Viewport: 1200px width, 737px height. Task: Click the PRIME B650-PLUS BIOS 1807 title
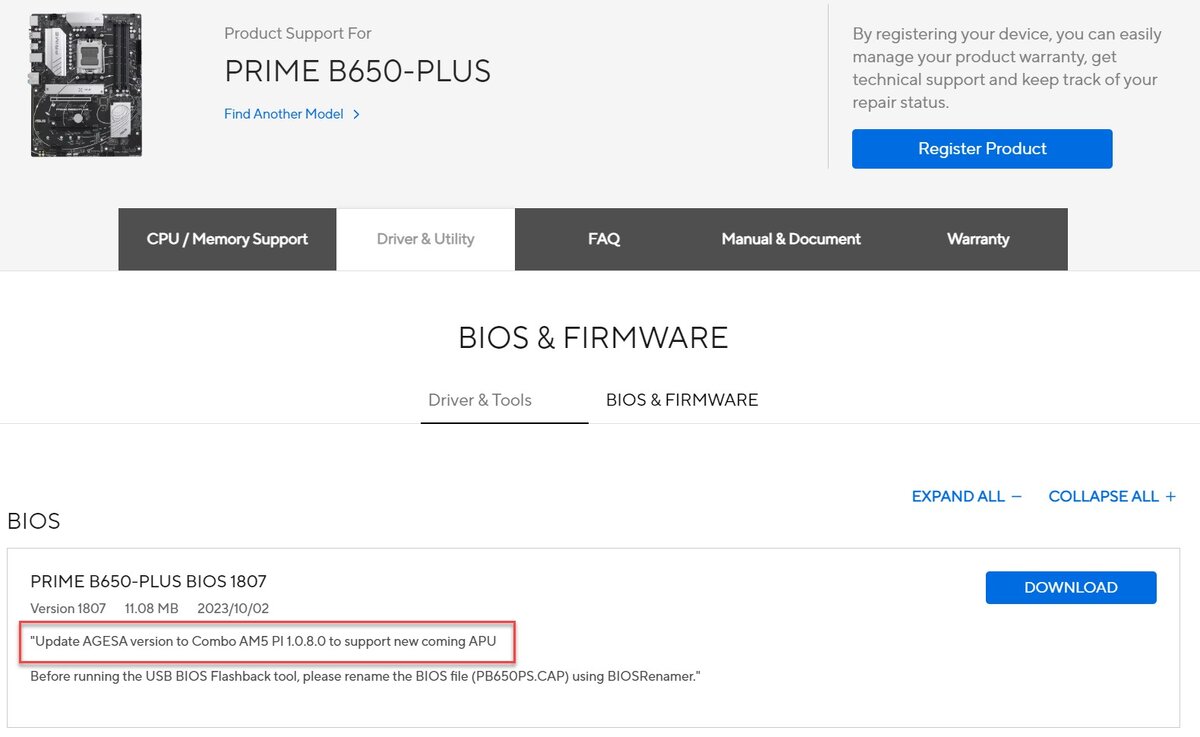[148, 581]
